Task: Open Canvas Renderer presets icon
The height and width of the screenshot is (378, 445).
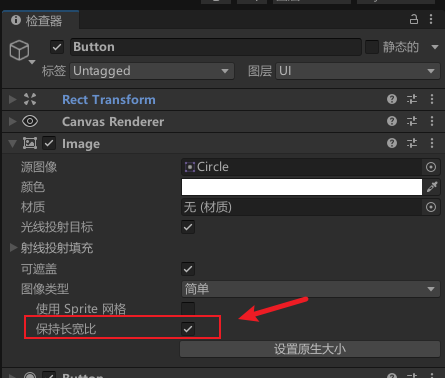Action: pos(412,121)
